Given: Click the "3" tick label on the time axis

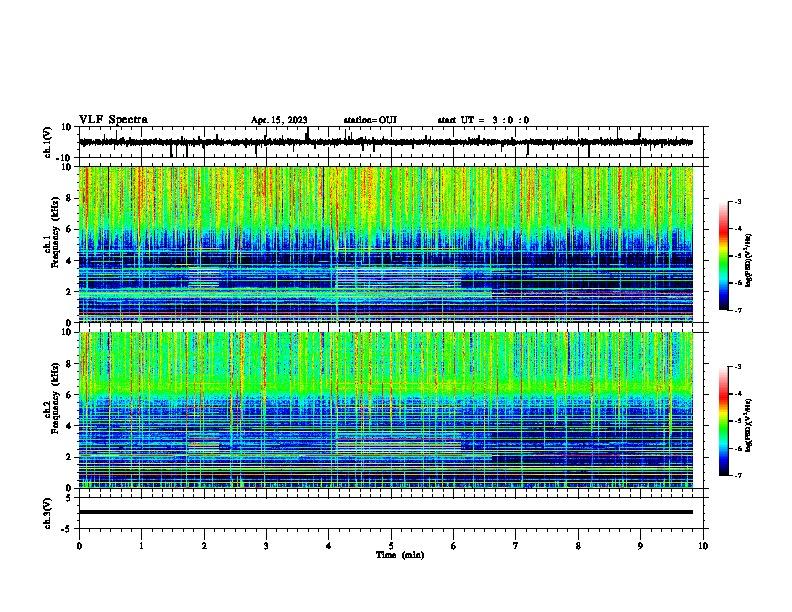Looking at the screenshot, I should coord(266,546).
